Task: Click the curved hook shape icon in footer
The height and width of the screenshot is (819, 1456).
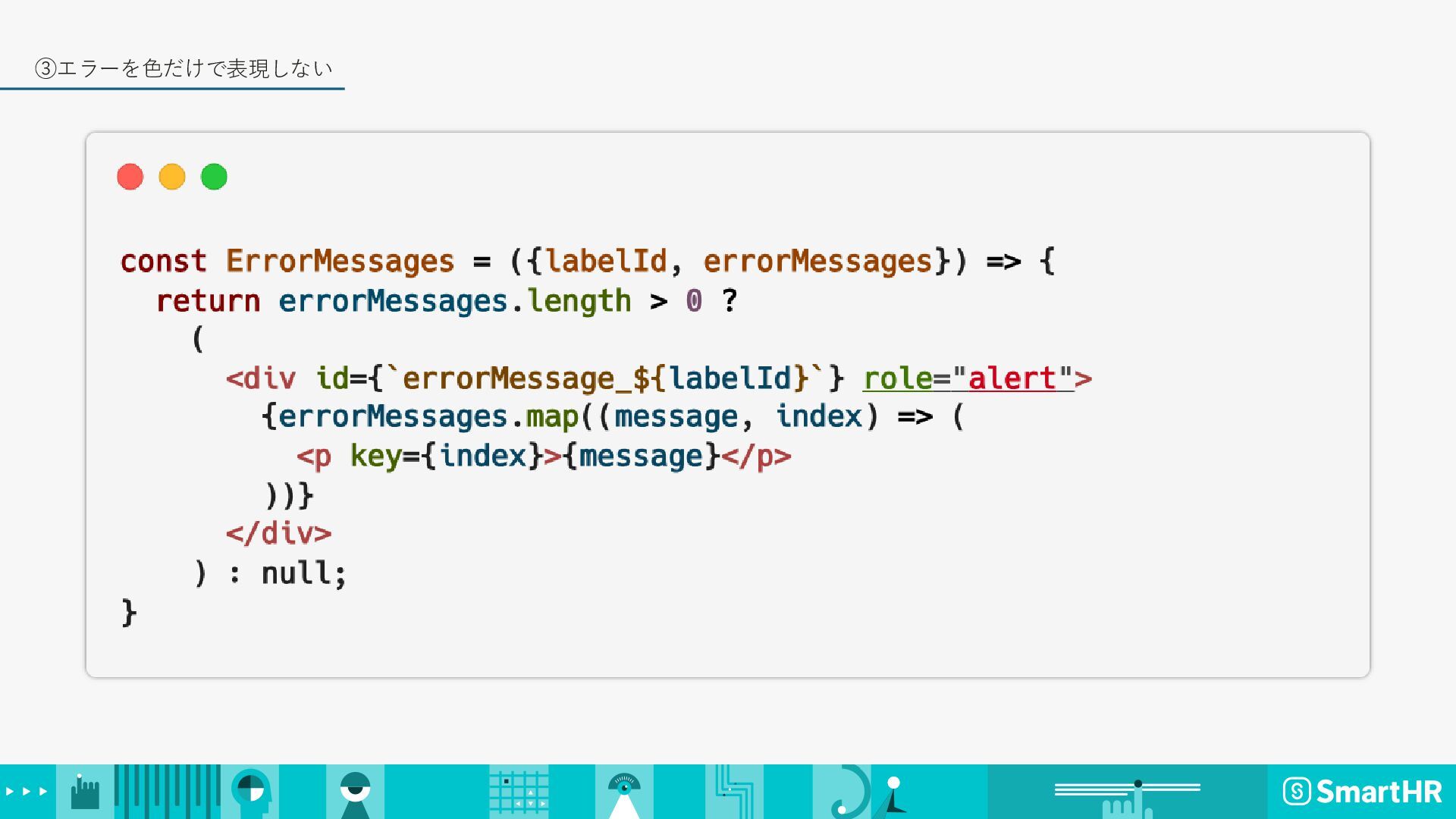Action: tap(851, 792)
